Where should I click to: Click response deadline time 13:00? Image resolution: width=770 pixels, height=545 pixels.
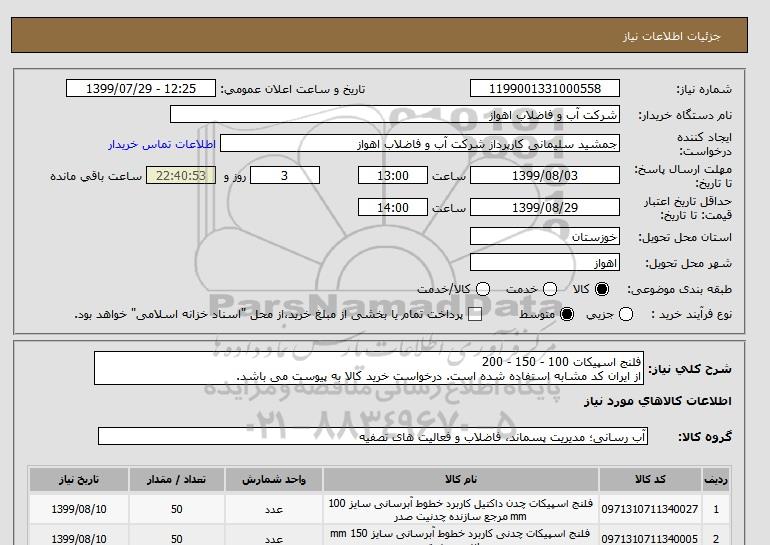pos(393,175)
